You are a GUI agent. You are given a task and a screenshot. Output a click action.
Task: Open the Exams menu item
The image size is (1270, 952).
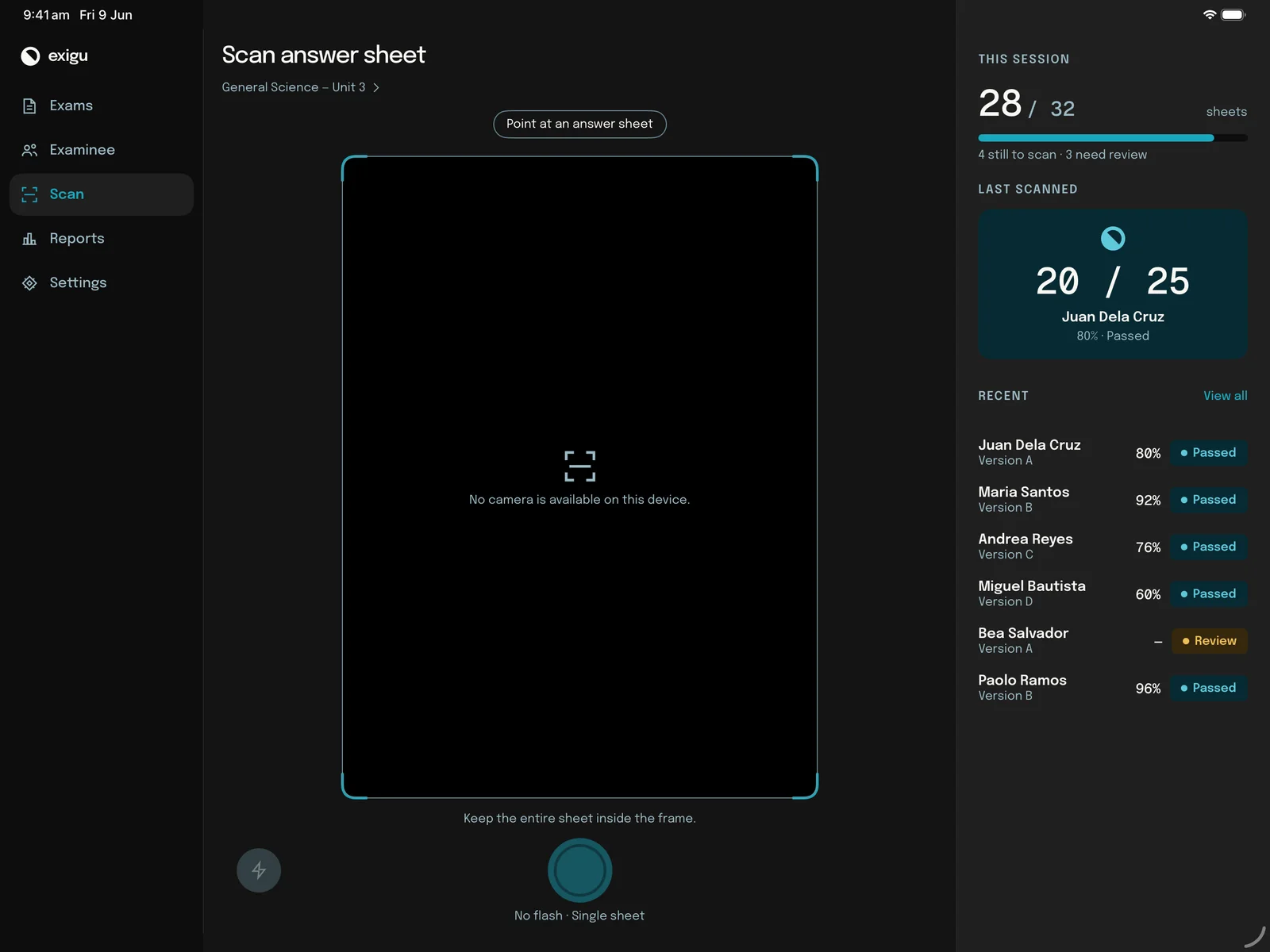pyautogui.click(x=102, y=106)
